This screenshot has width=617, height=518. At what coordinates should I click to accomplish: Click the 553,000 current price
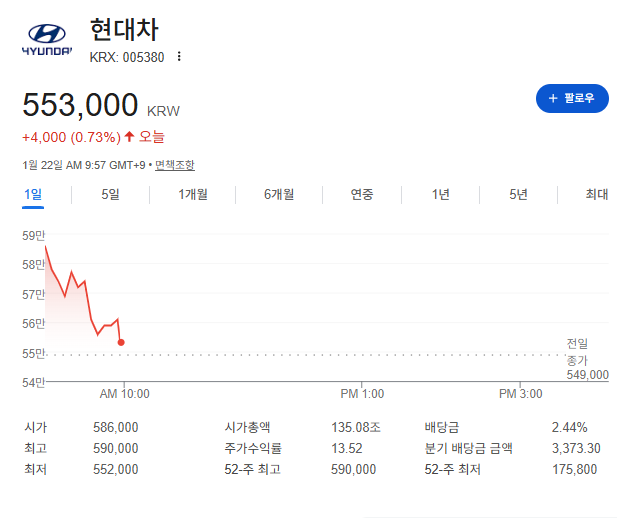tap(80, 105)
